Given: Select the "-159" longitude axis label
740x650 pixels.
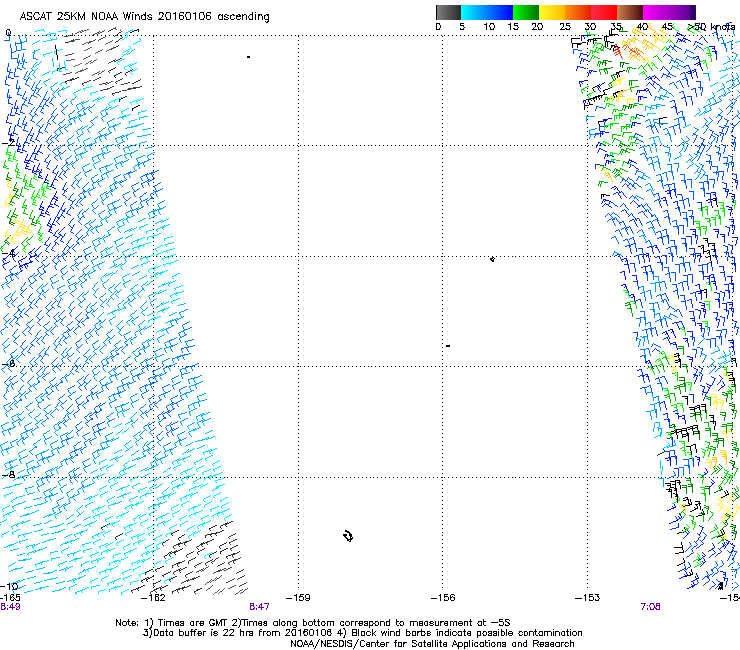Looking at the screenshot, I should click(298, 598).
